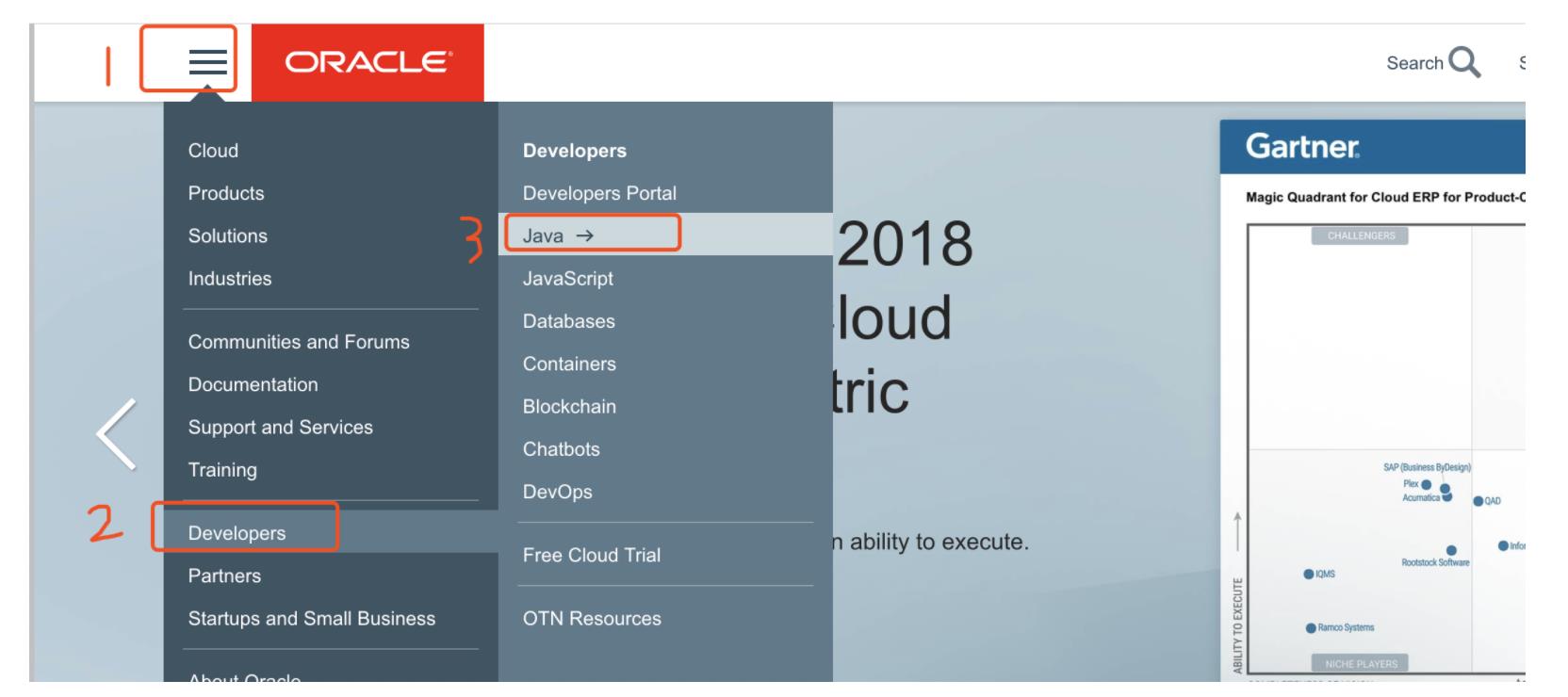
Task: Open Chatbots submenu link
Action: [x=562, y=449]
